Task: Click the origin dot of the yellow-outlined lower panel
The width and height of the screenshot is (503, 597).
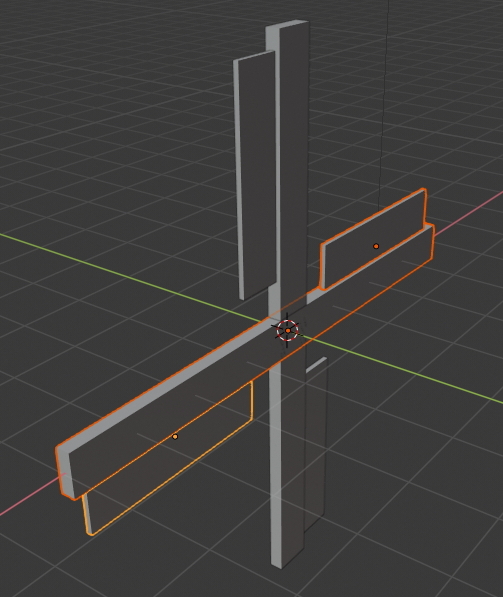Action: pos(175,437)
